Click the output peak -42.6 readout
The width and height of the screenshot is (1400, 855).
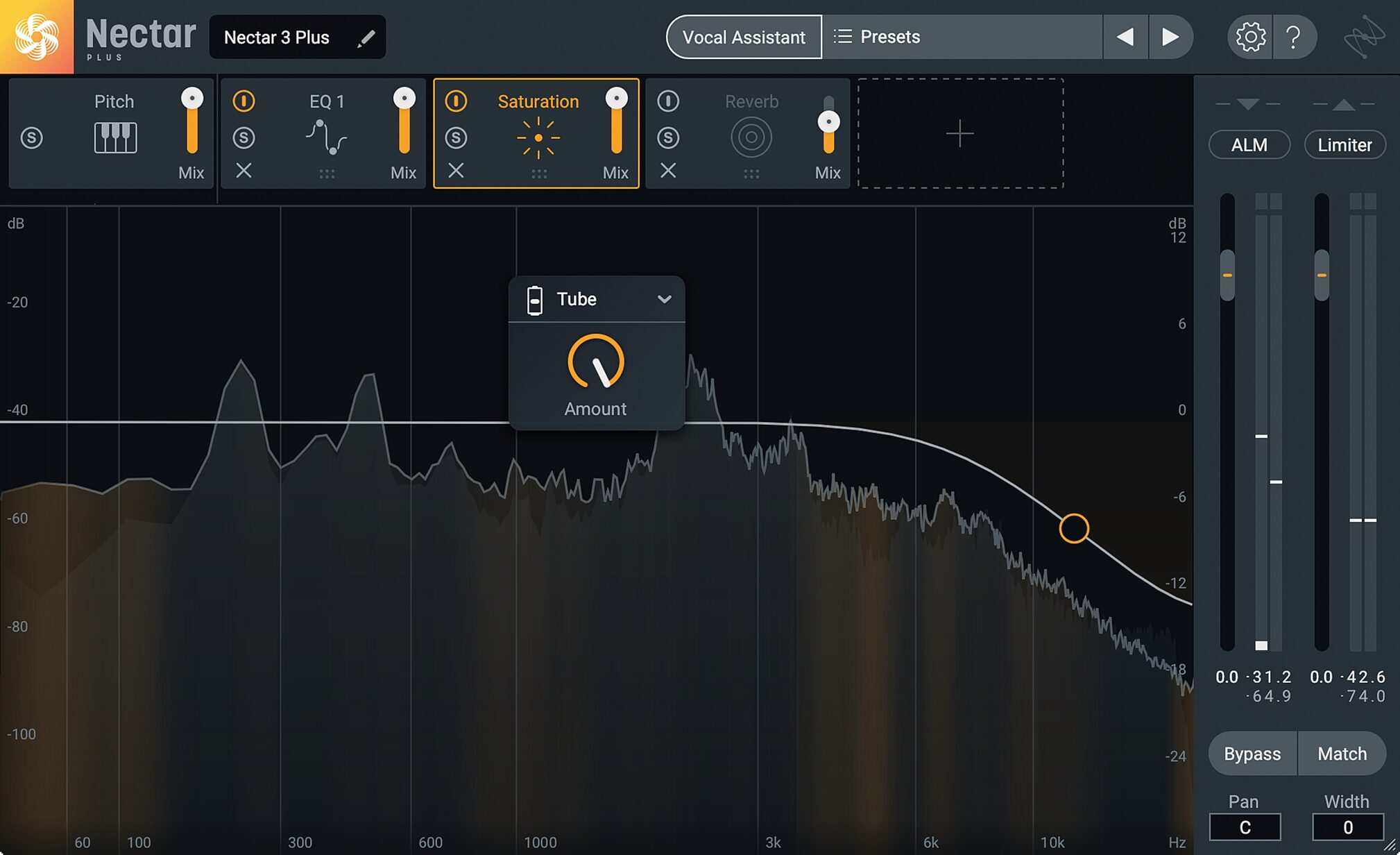click(1363, 677)
